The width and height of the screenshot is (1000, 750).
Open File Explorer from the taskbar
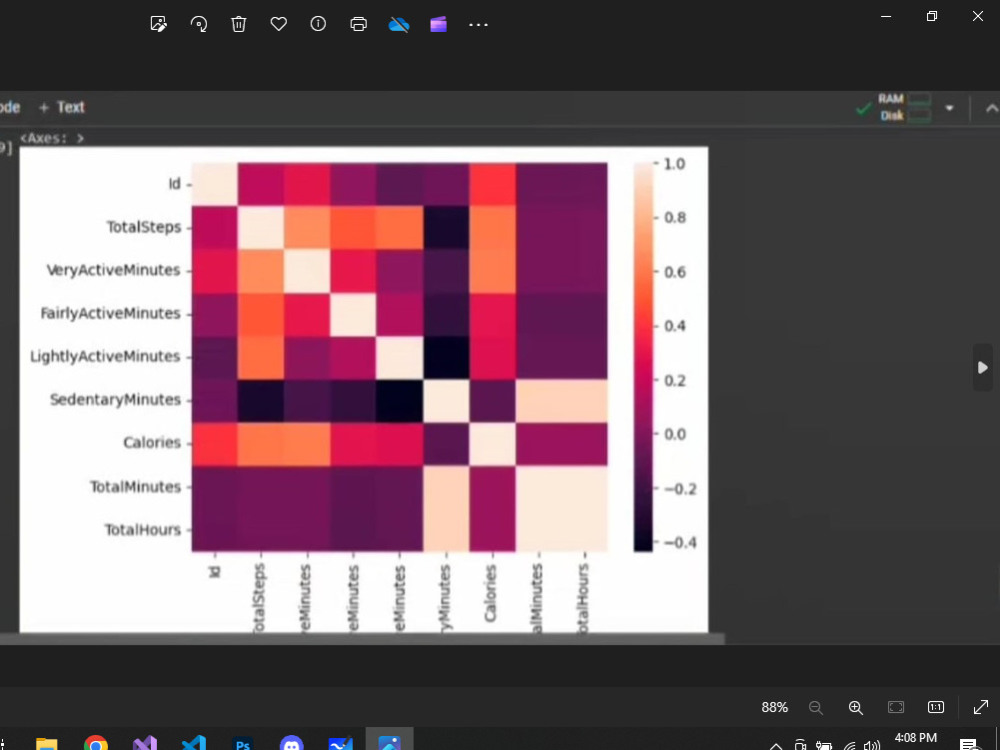[x=47, y=744]
